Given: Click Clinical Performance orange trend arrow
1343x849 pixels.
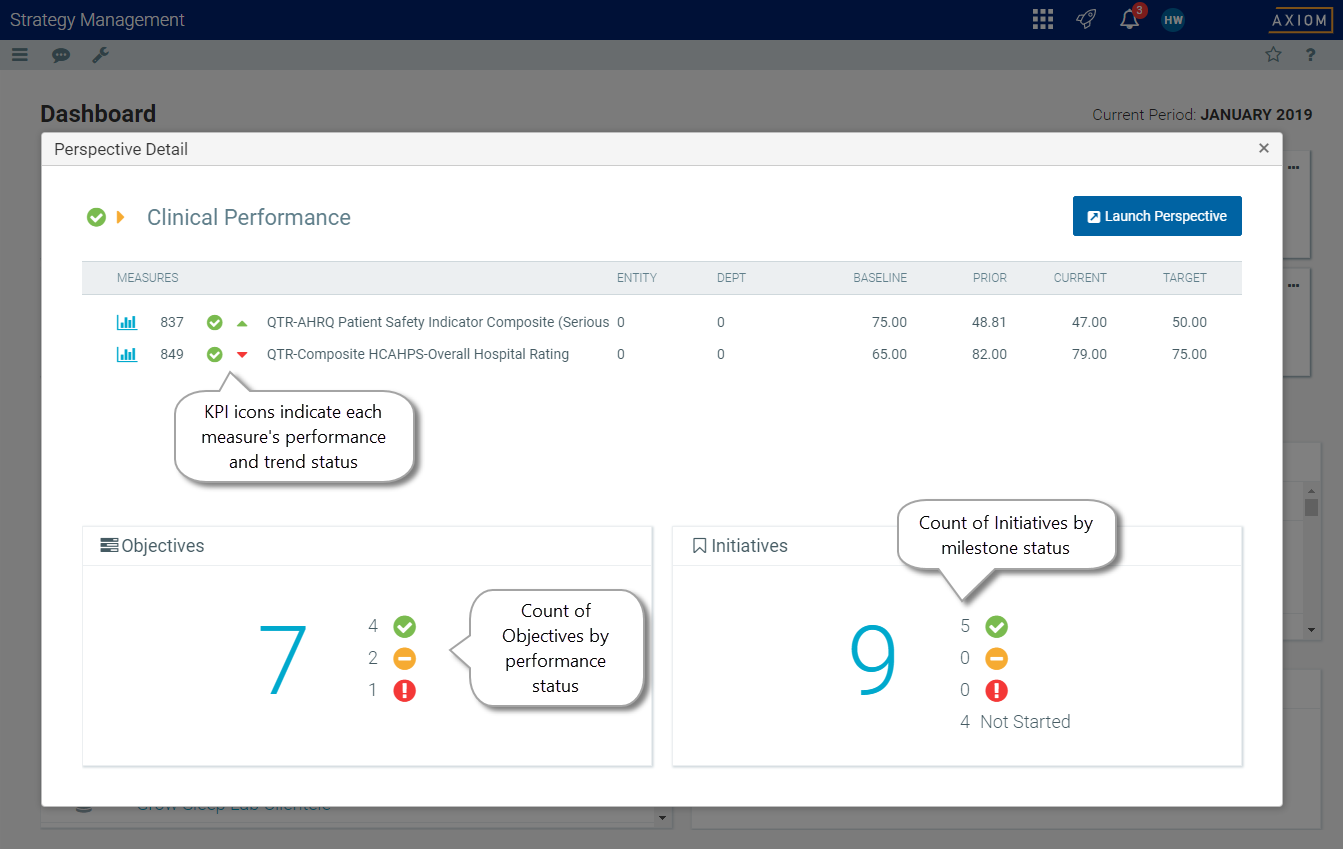Looking at the screenshot, I should (121, 217).
